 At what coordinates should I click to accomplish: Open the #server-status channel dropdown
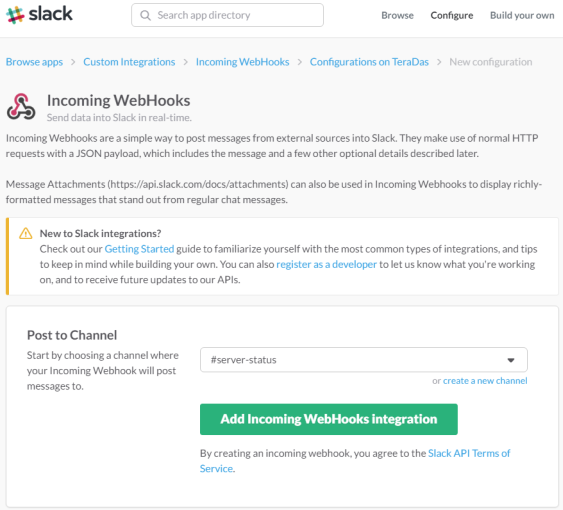point(364,360)
